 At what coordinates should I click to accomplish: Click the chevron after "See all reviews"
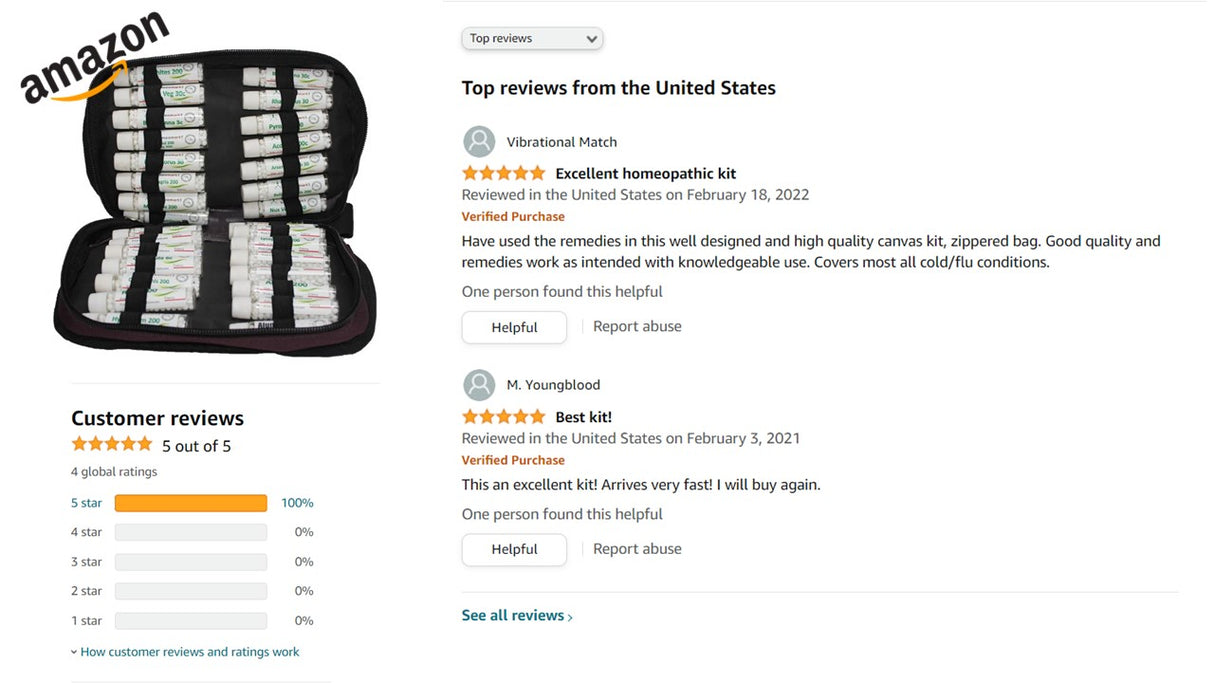(x=570, y=616)
